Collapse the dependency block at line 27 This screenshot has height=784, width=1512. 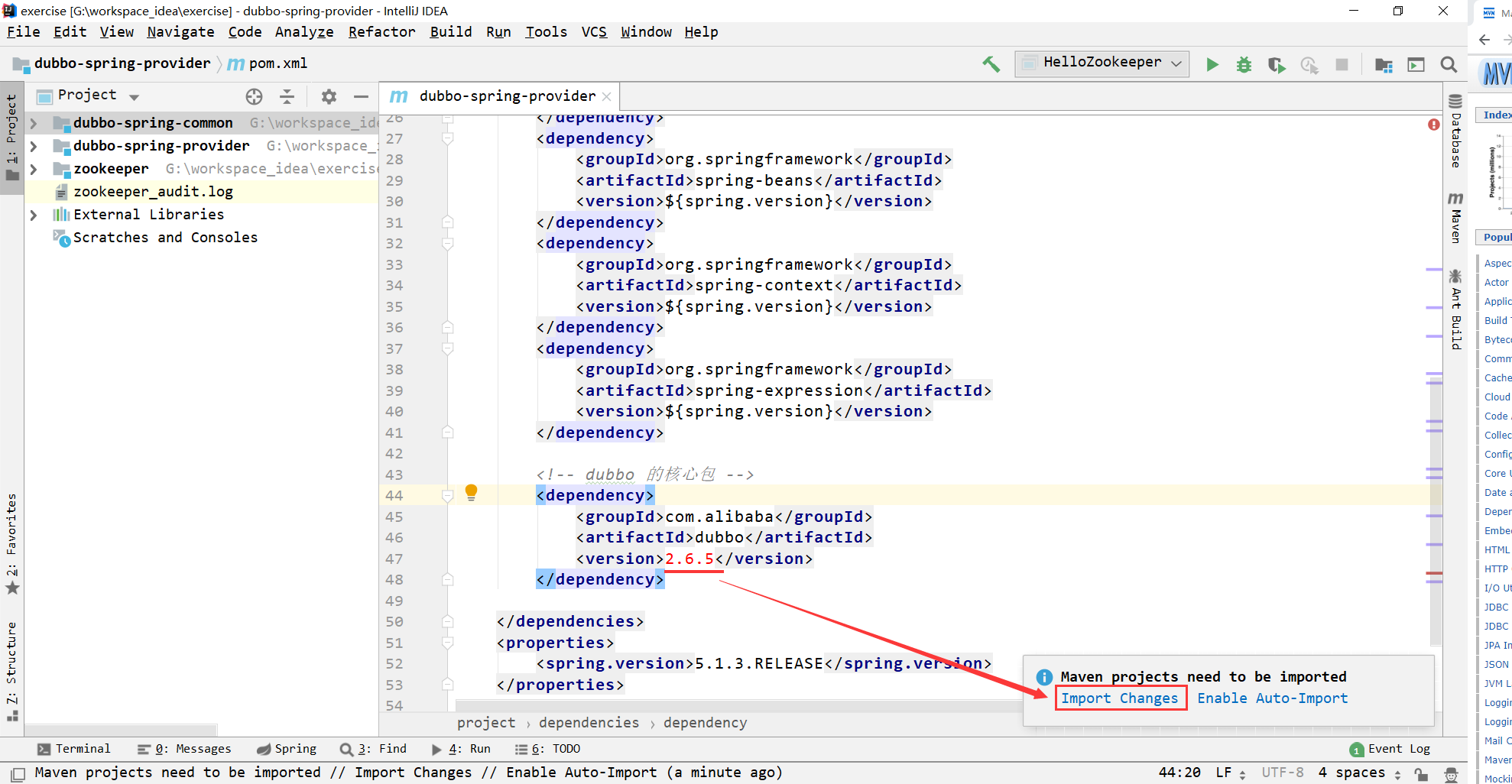tap(448, 138)
